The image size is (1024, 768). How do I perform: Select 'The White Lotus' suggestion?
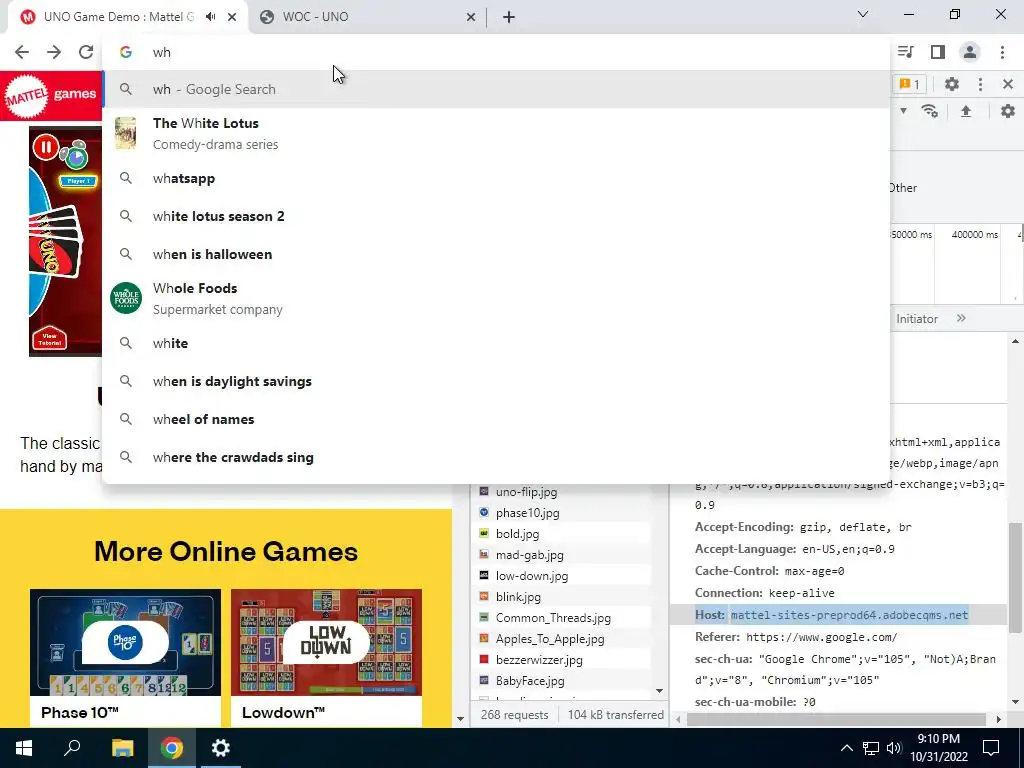pyautogui.click(x=496, y=133)
